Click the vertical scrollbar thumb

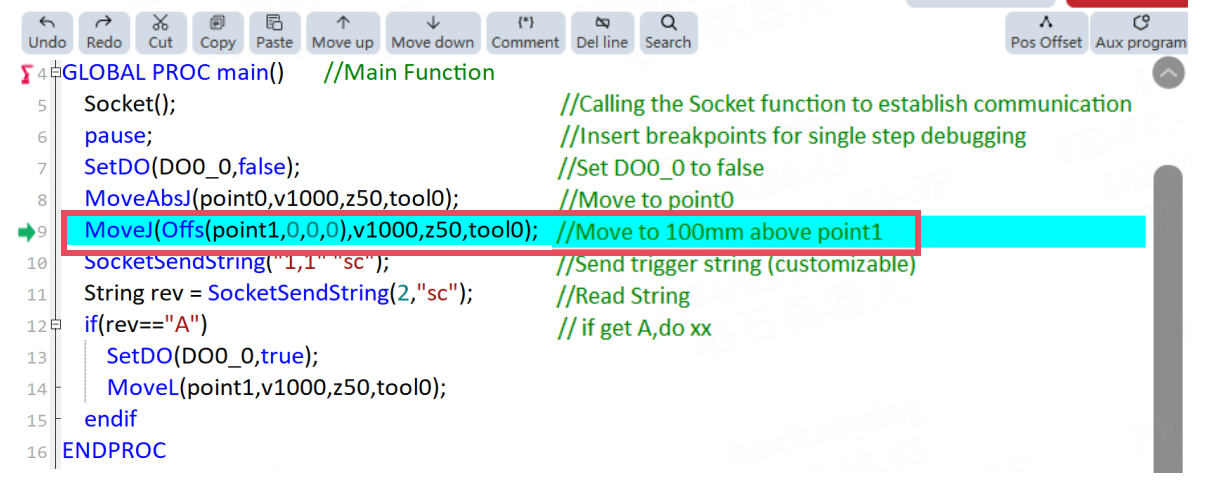(1168, 318)
